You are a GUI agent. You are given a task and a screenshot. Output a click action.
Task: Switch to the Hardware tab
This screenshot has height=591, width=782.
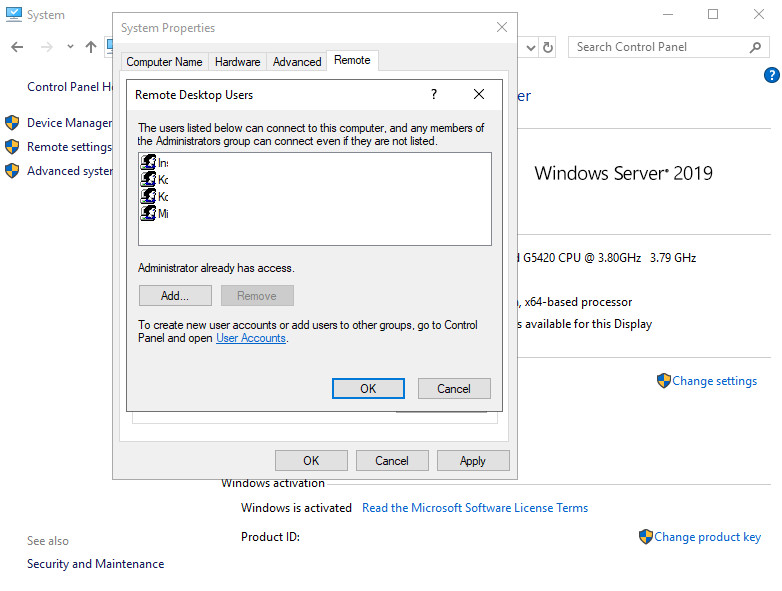click(x=237, y=62)
